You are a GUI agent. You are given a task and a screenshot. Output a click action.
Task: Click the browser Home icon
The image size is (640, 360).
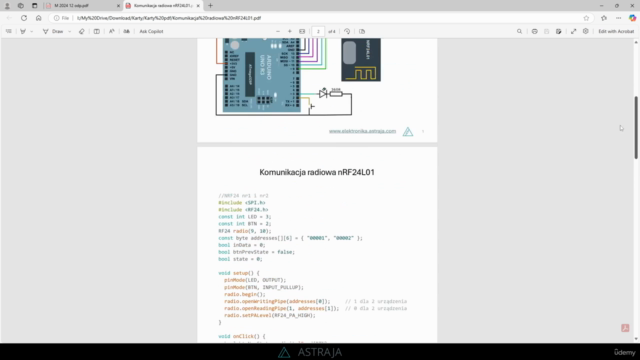38,18
